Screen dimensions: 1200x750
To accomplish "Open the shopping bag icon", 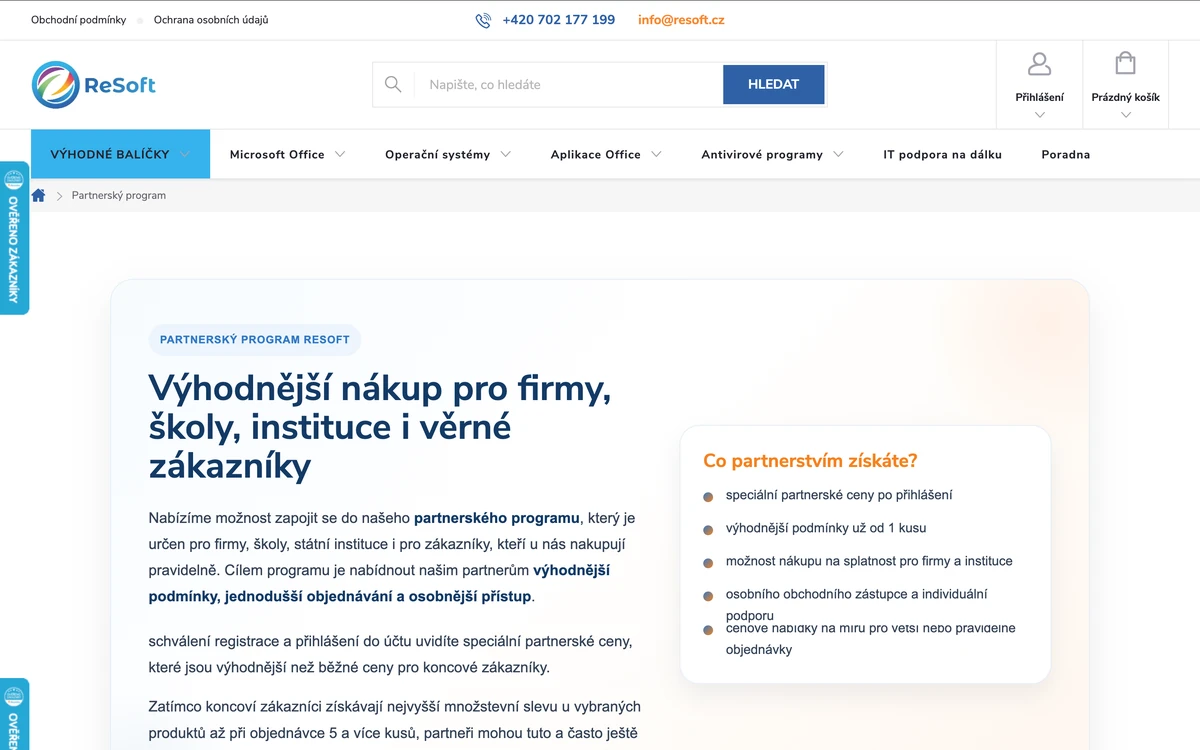I will pyautogui.click(x=1125, y=64).
